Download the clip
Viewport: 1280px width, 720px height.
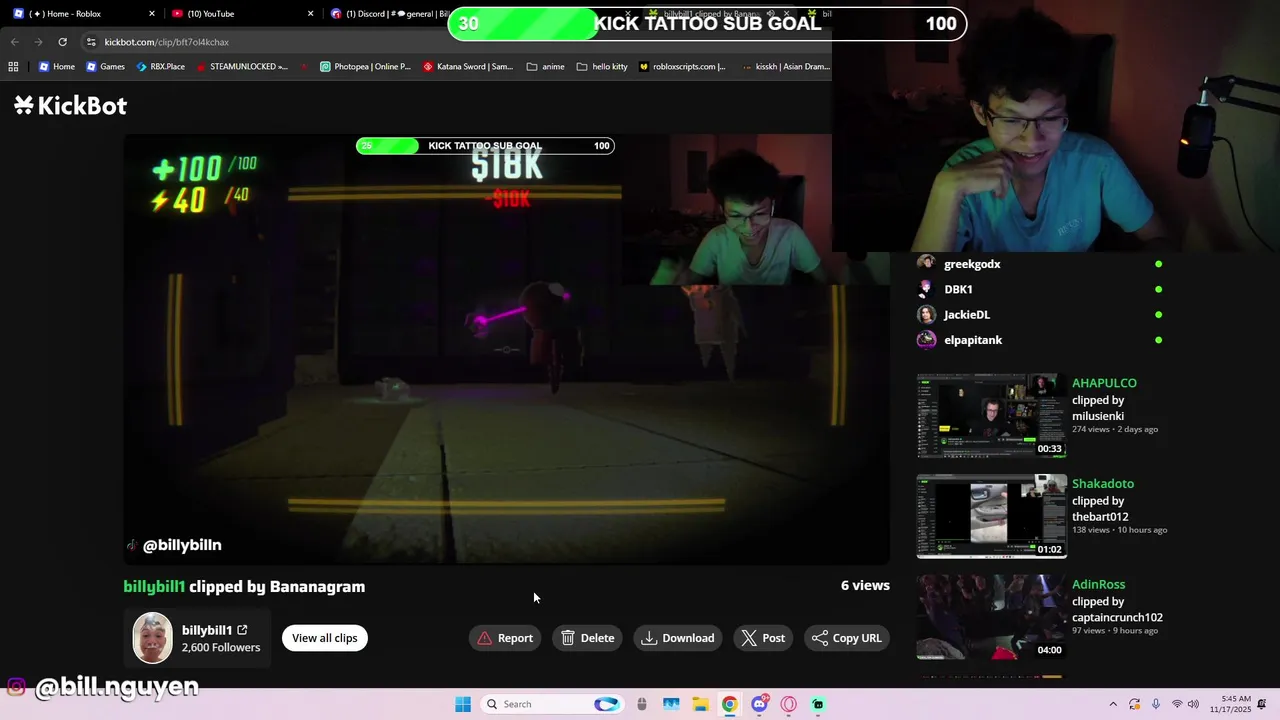click(678, 638)
